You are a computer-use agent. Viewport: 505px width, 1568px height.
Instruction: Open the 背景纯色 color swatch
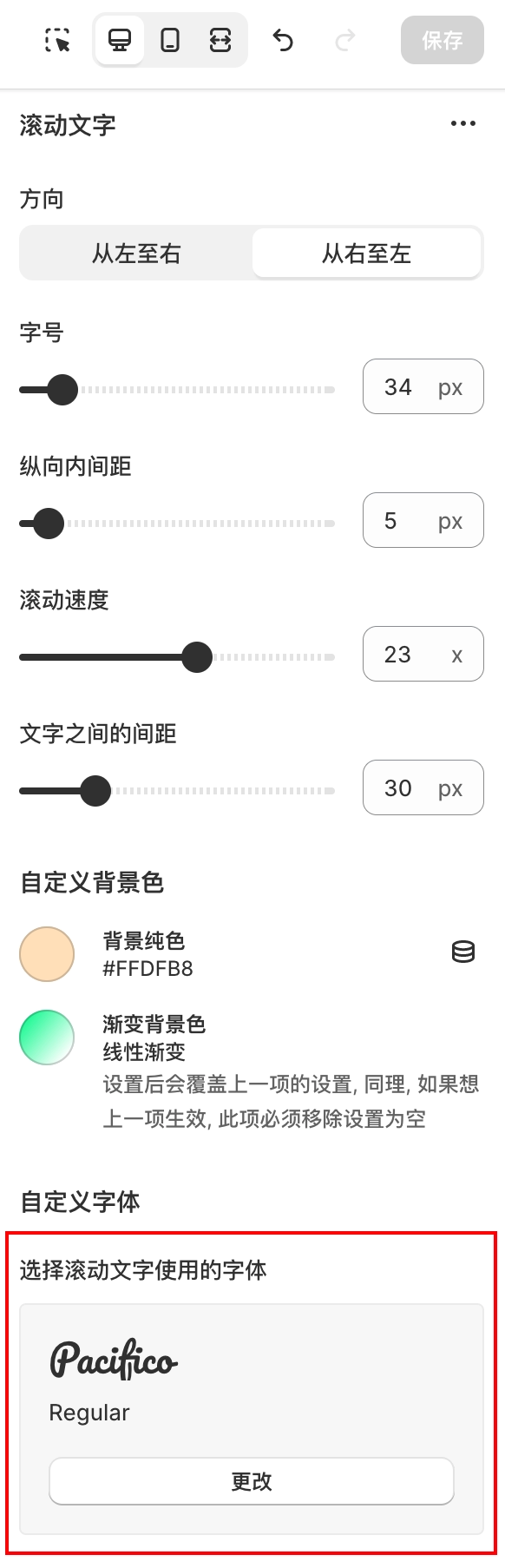click(47, 952)
